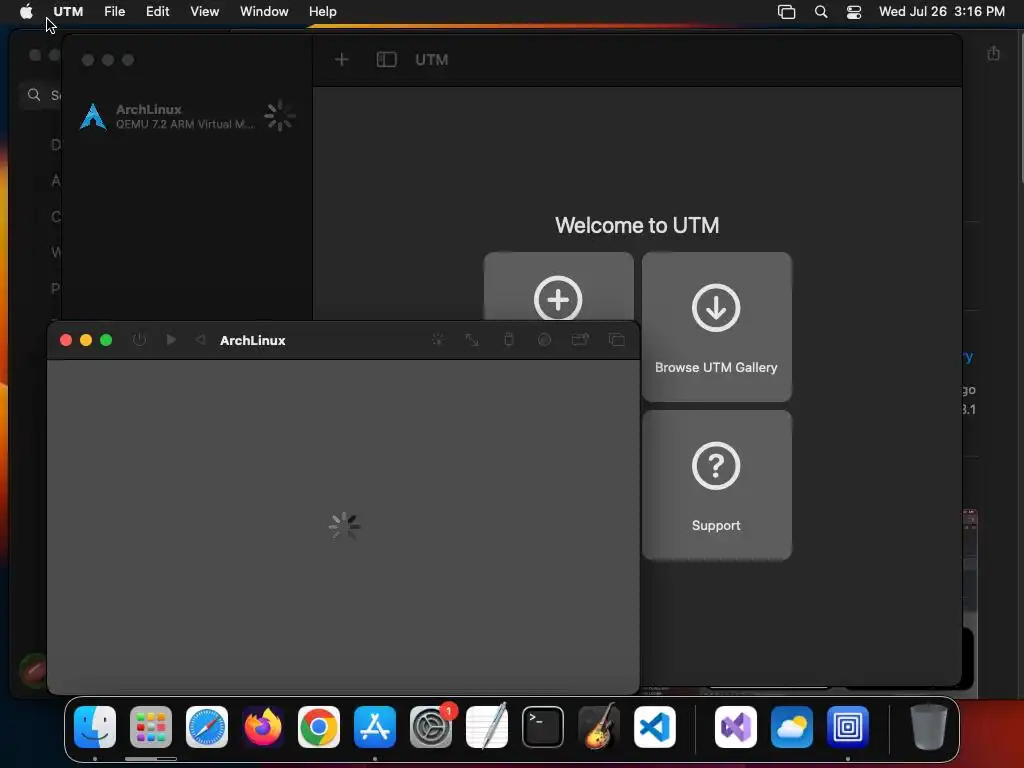The height and width of the screenshot is (768, 1024).
Task: Open Finder from the dock
Action: click(x=95, y=727)
